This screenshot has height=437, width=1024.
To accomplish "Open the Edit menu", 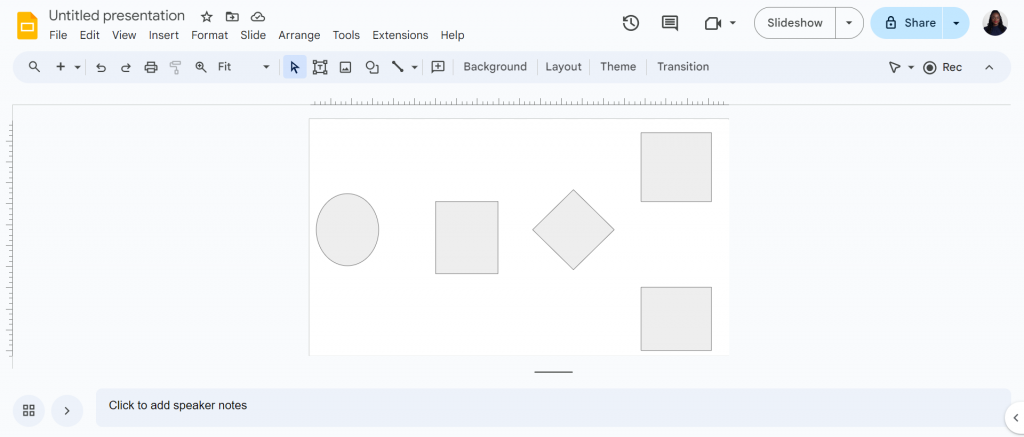I will (x=89, y=35).
